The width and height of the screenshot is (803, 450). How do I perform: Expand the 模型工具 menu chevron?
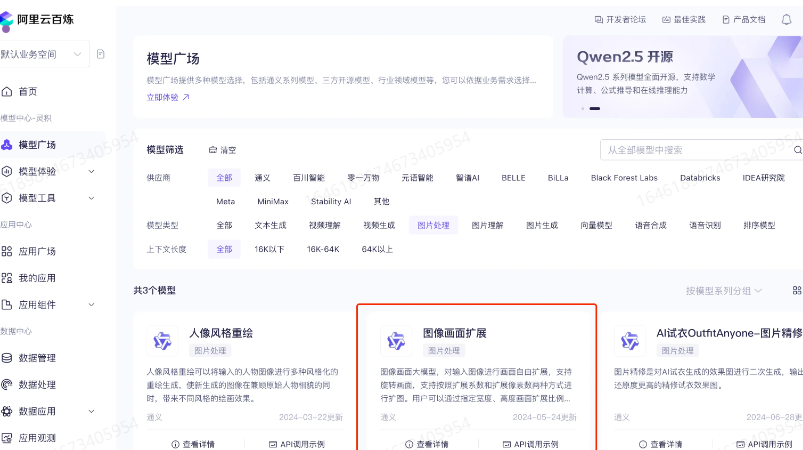[x=91, y=198]
